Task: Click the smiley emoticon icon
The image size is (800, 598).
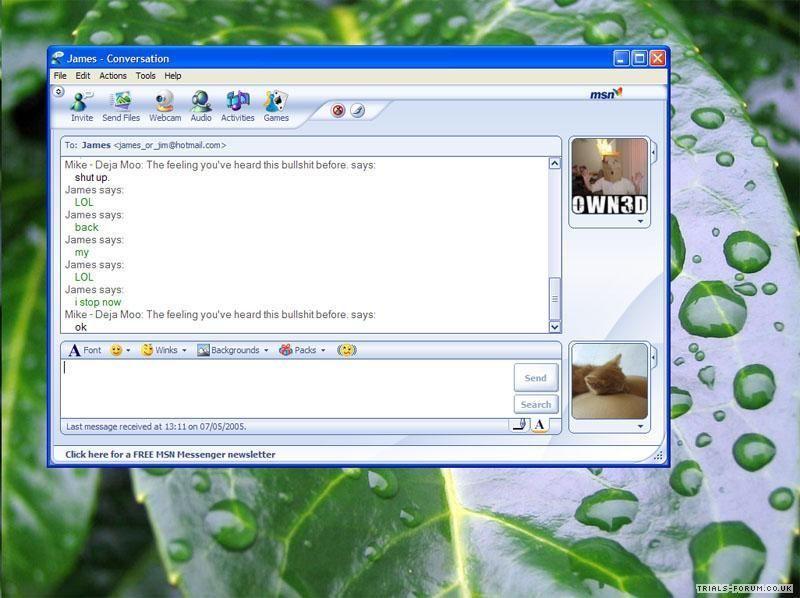Action: (x=116, y=350)
